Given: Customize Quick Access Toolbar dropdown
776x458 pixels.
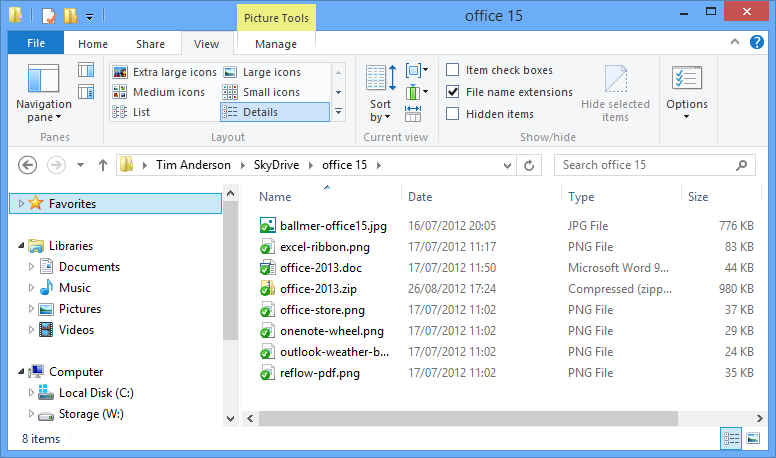Looking at the screenshot, I should tap(90, 16).
